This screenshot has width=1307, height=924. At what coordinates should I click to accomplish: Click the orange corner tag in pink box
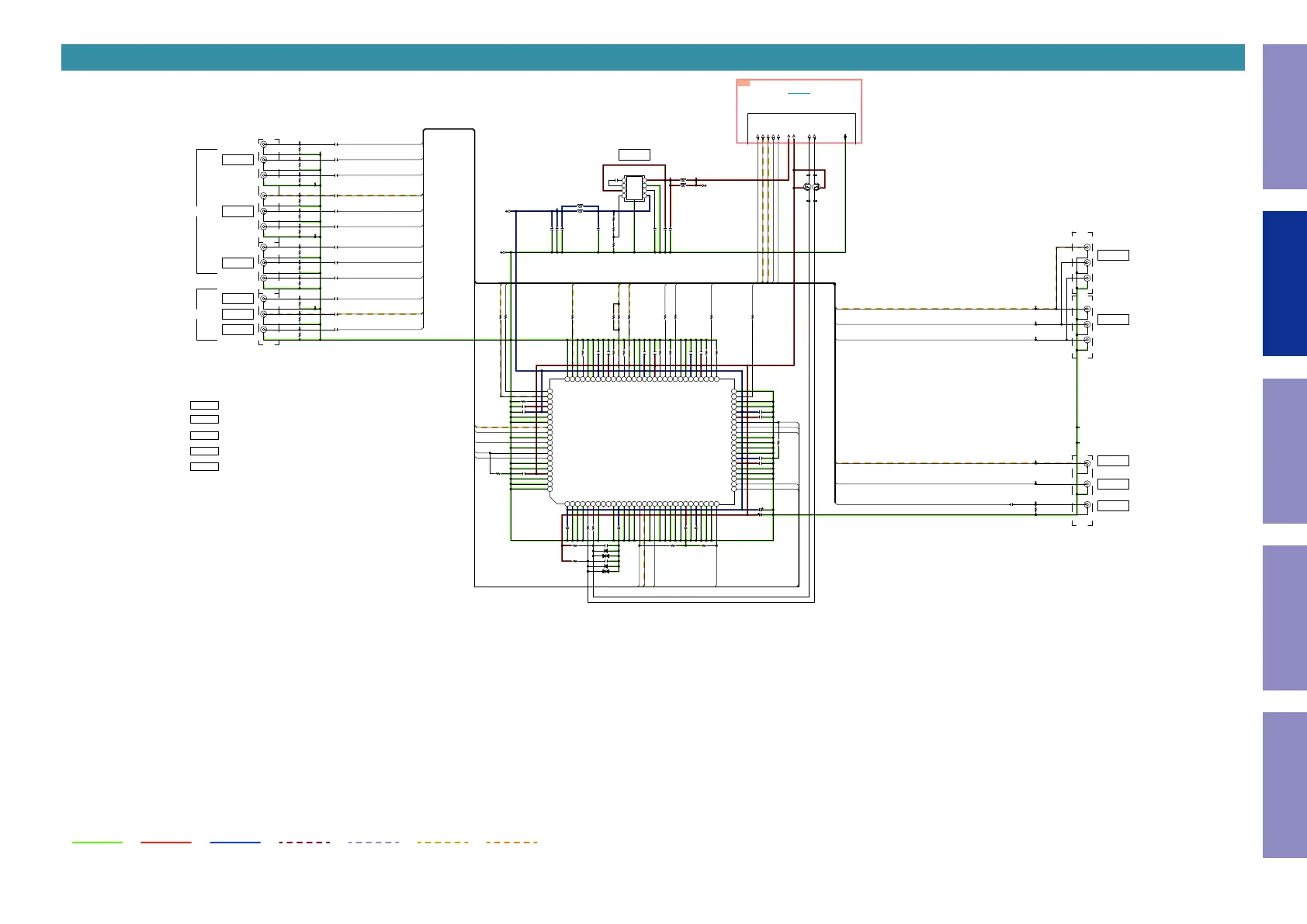point(743,82)
